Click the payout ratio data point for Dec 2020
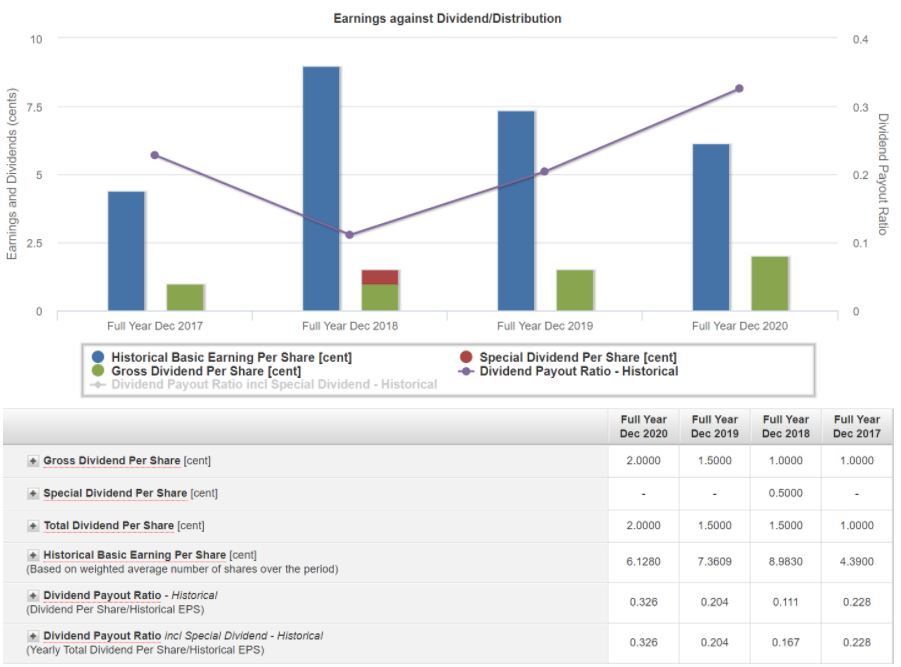901x667 pixels. (x=739, y=89)
